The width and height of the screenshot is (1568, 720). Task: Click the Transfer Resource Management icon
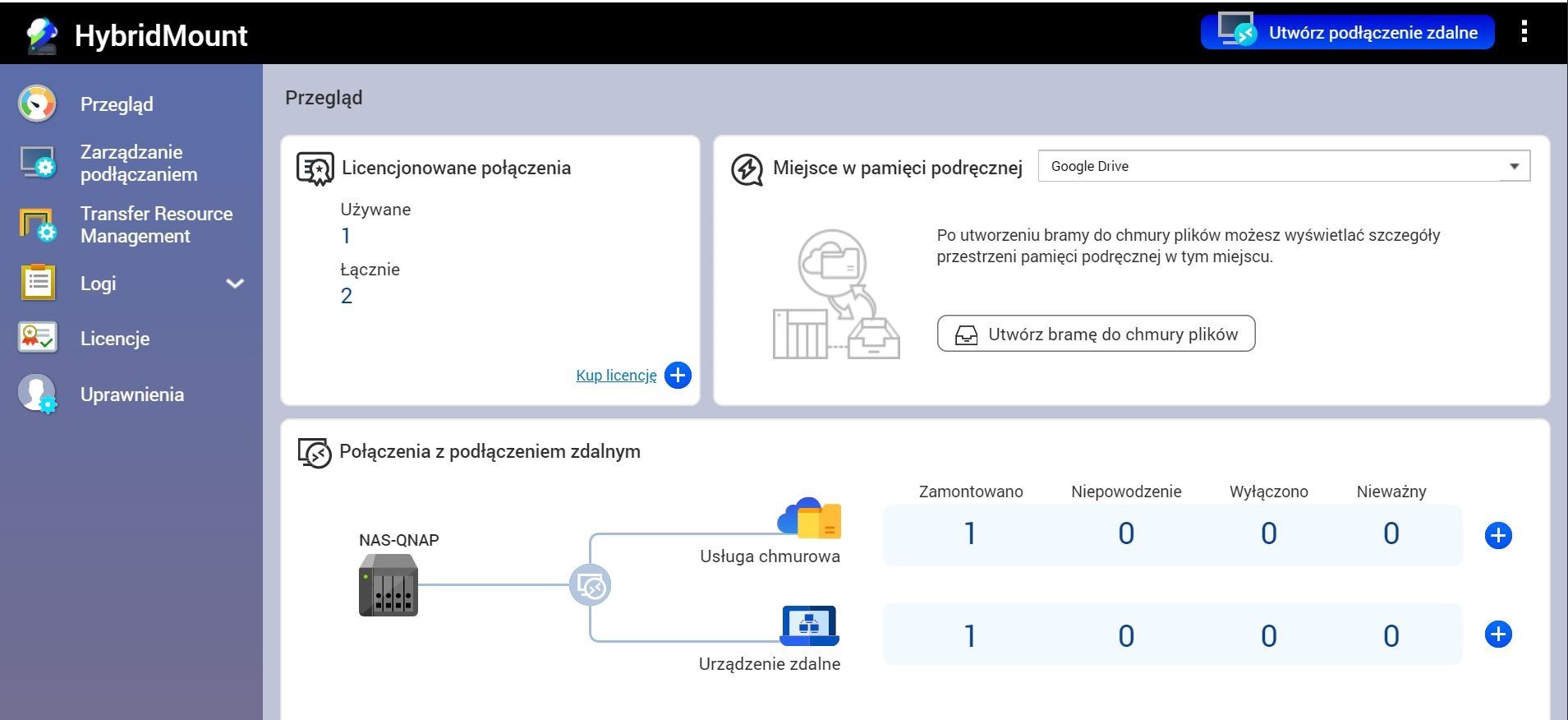pos(38,225)
